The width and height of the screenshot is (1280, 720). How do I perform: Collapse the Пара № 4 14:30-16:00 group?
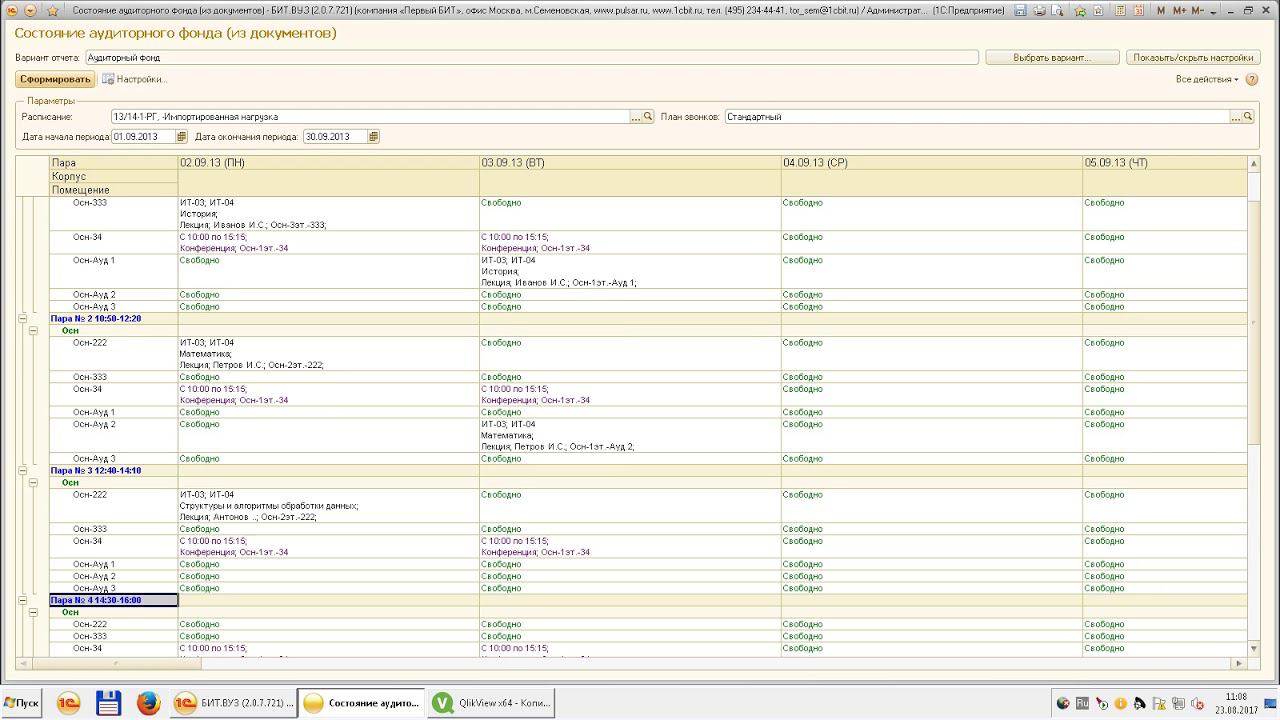(22, 601)
